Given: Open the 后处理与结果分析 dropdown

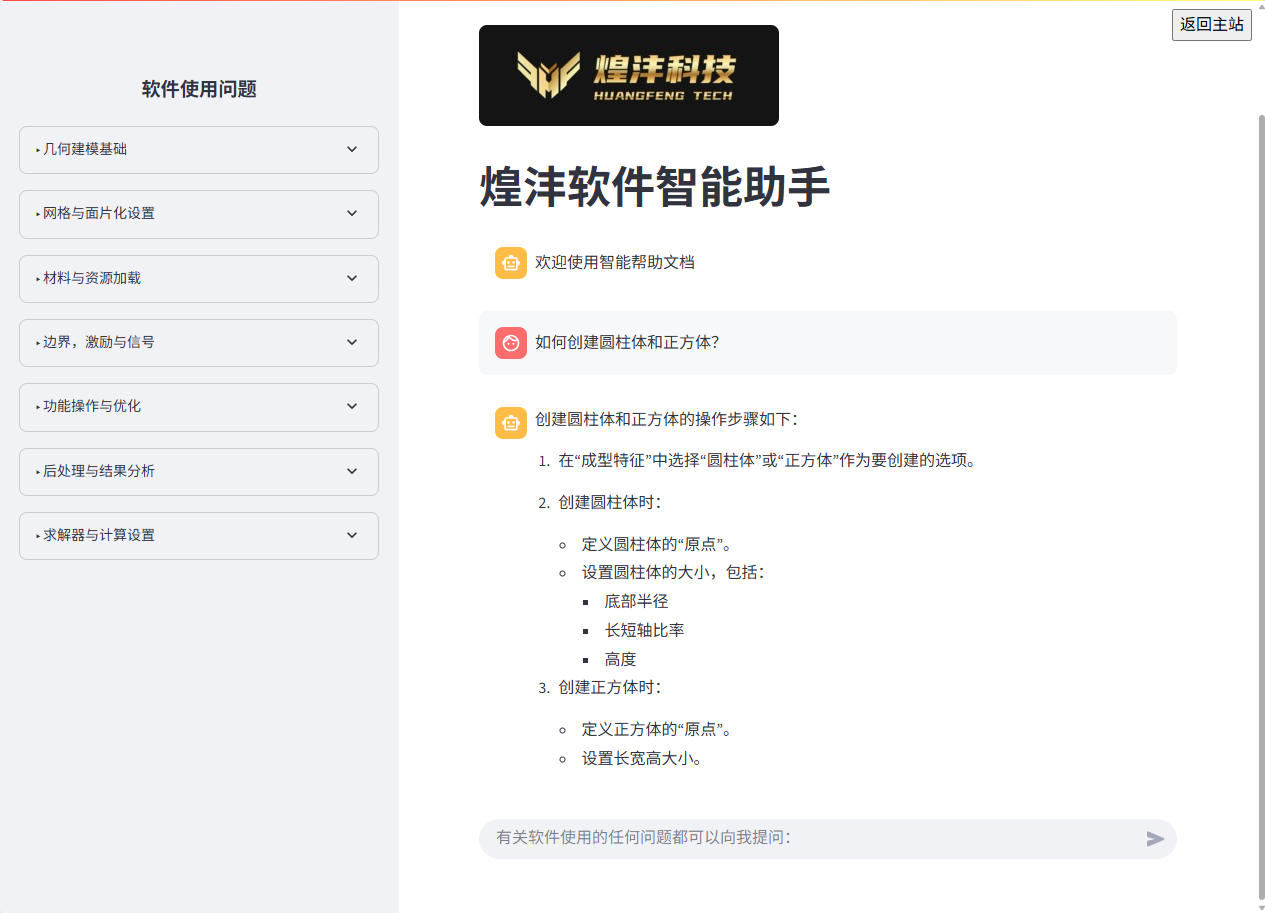Looking at the screenshot, I should 198,471.
